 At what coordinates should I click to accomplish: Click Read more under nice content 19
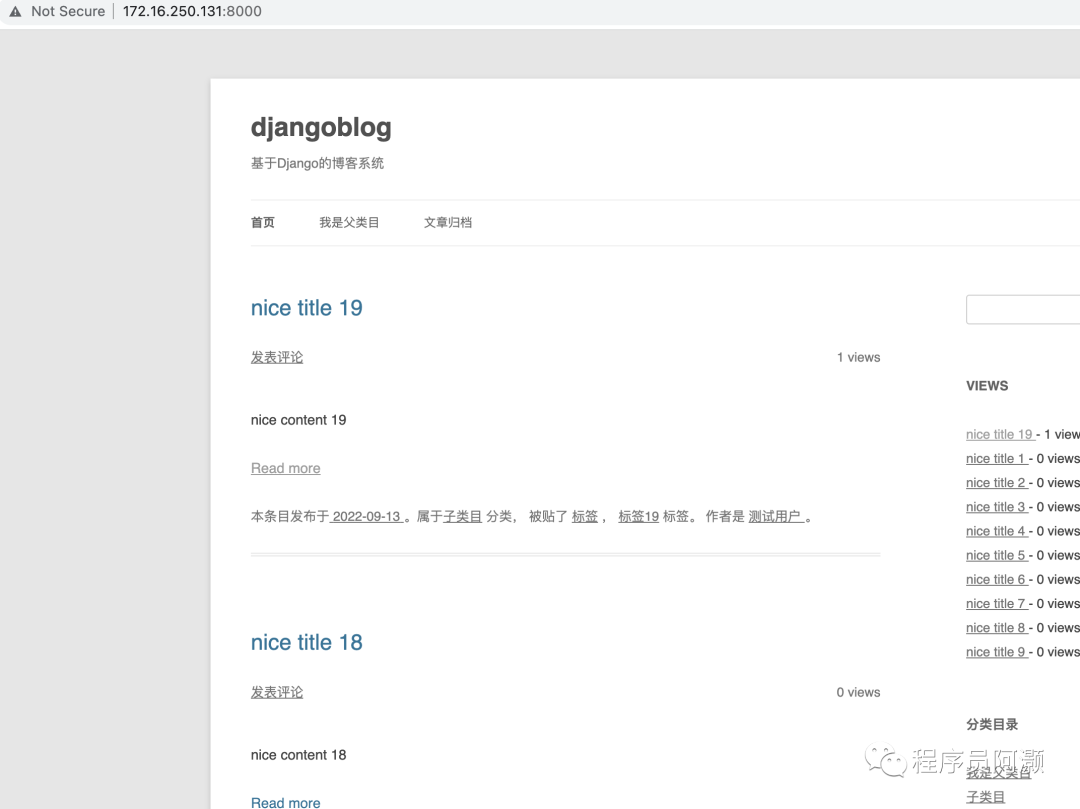tap(286, 468)
